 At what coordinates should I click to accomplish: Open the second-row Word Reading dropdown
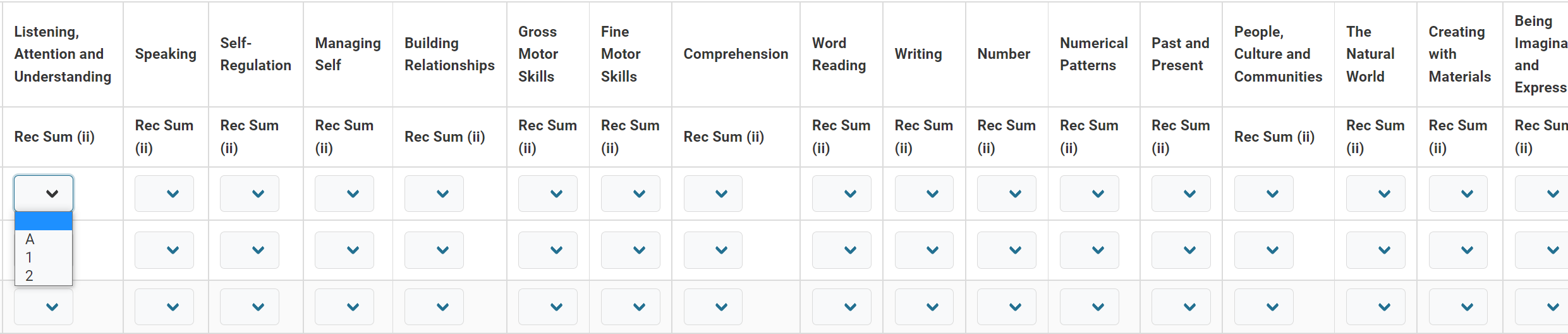tap(842, 250)
